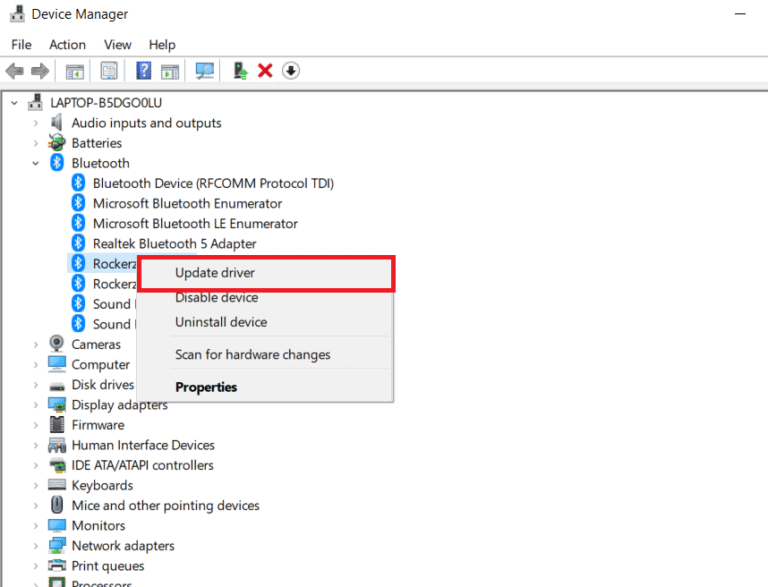Collapse the Bluetooth category
Viewport: 768px width, 587px height.
tap(36, 163)
